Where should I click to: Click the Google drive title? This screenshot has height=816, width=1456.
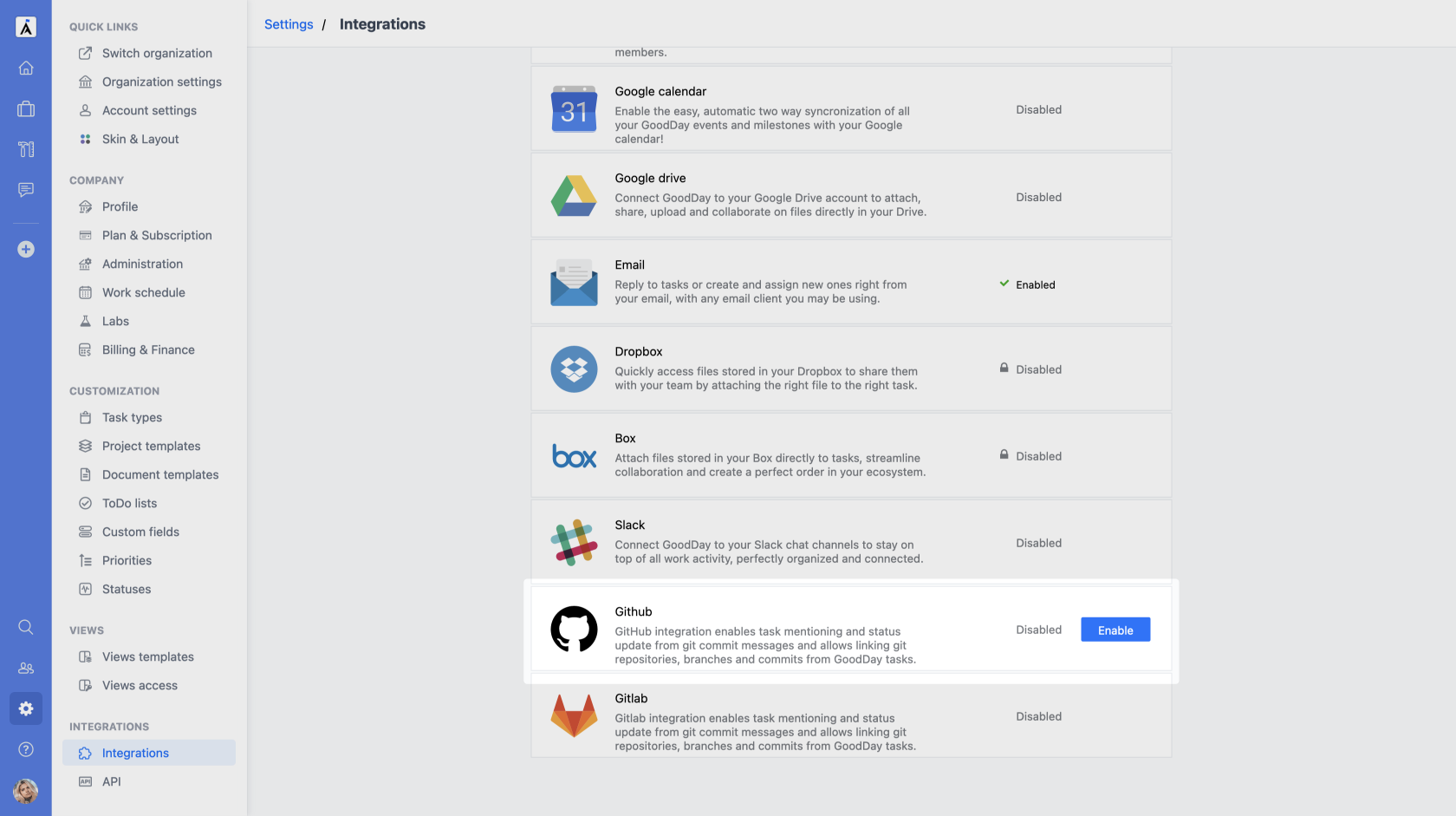click(650, 178)
